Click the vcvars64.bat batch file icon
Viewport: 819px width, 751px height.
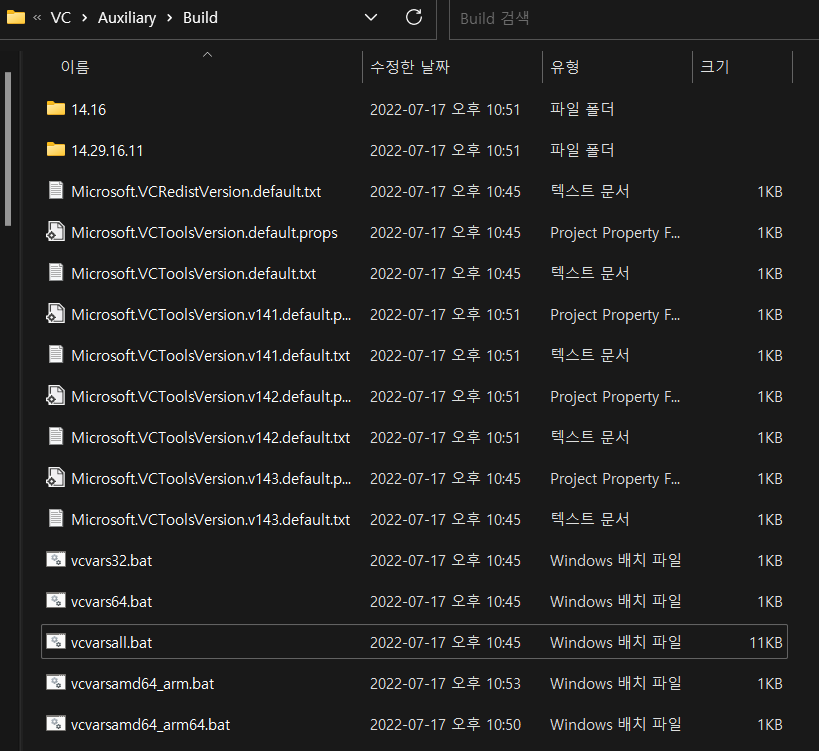click(56, 601)
